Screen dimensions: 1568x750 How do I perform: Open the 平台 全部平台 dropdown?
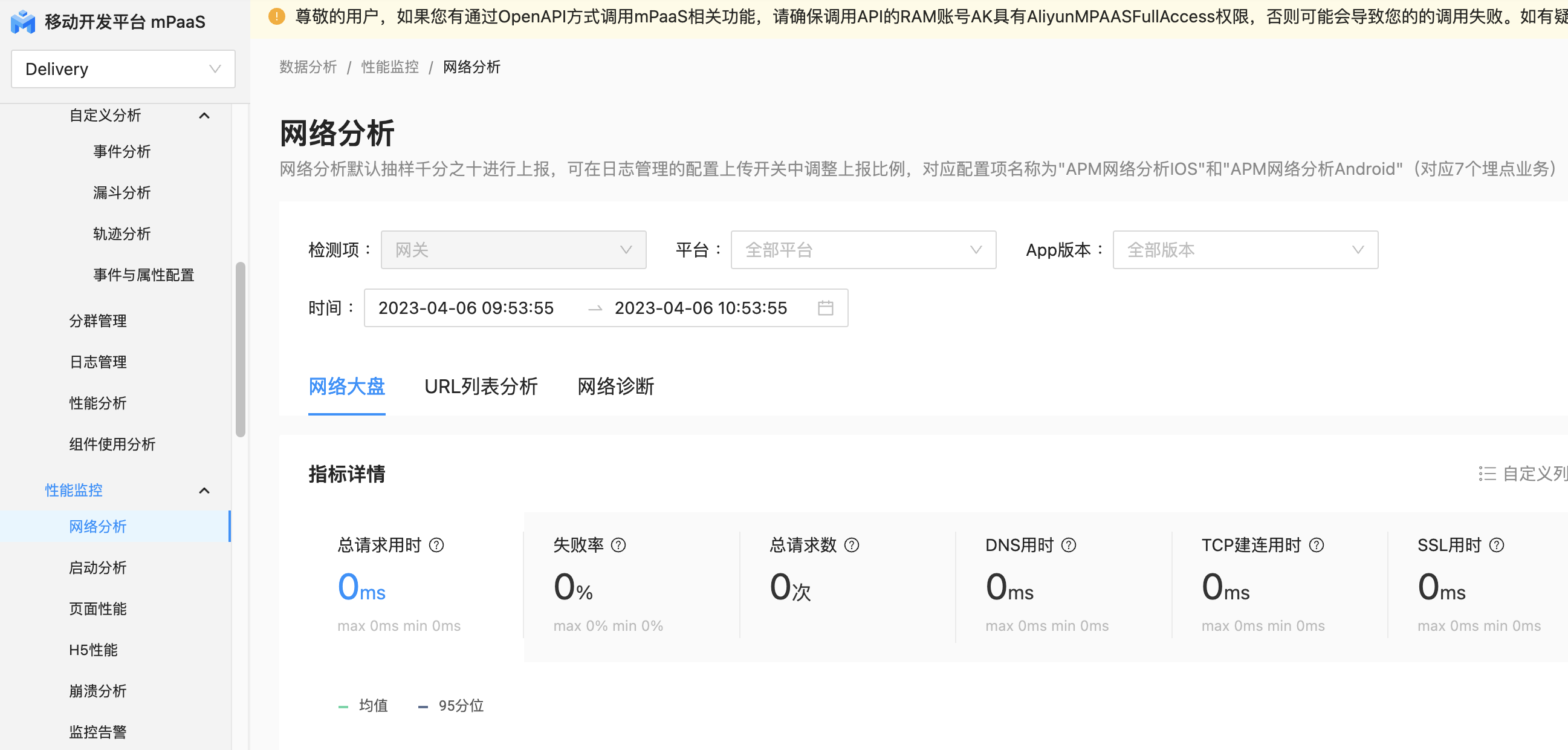click(863, 250)
